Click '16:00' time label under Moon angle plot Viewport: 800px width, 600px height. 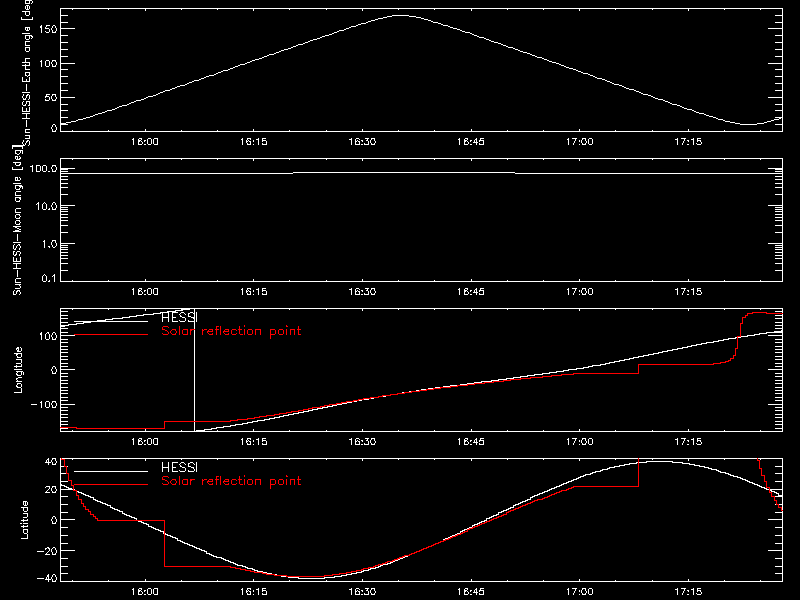145,291
